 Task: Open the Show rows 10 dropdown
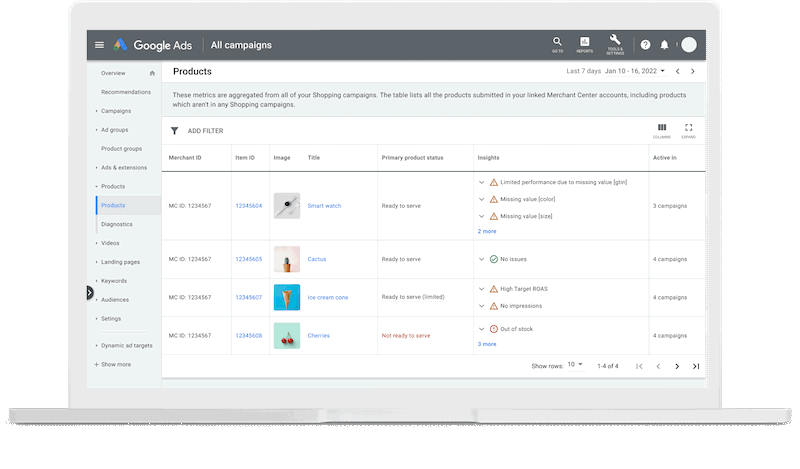pyautogui.click(x=575, y=364)
